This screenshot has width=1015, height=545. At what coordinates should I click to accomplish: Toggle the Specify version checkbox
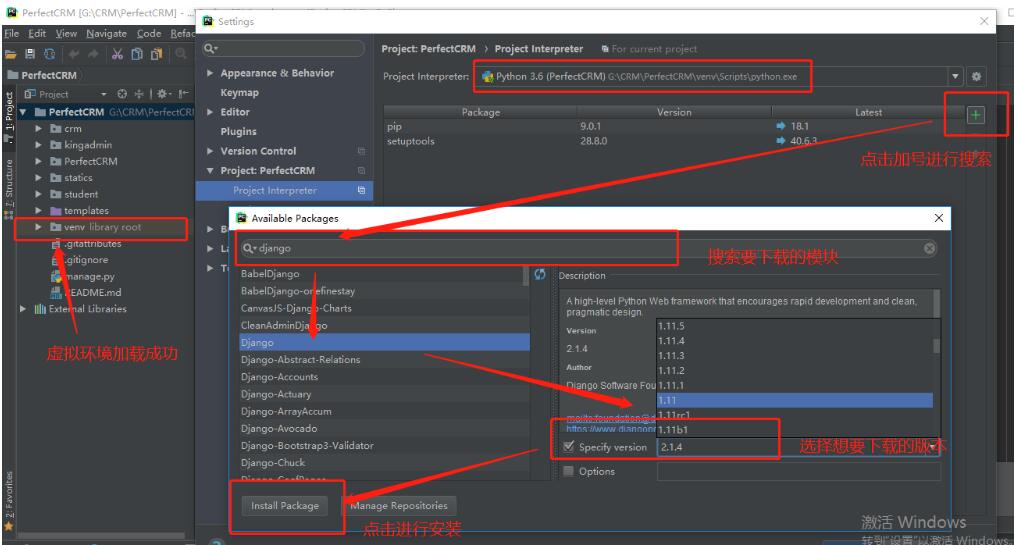click(x=568, y=447)
